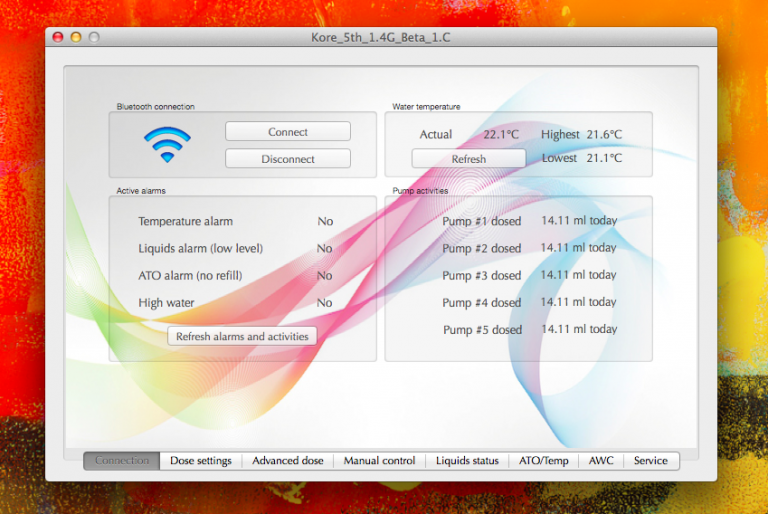Show the Liquids status tab
The height and width of the screenshot is (514, 768).
(467, 461)
